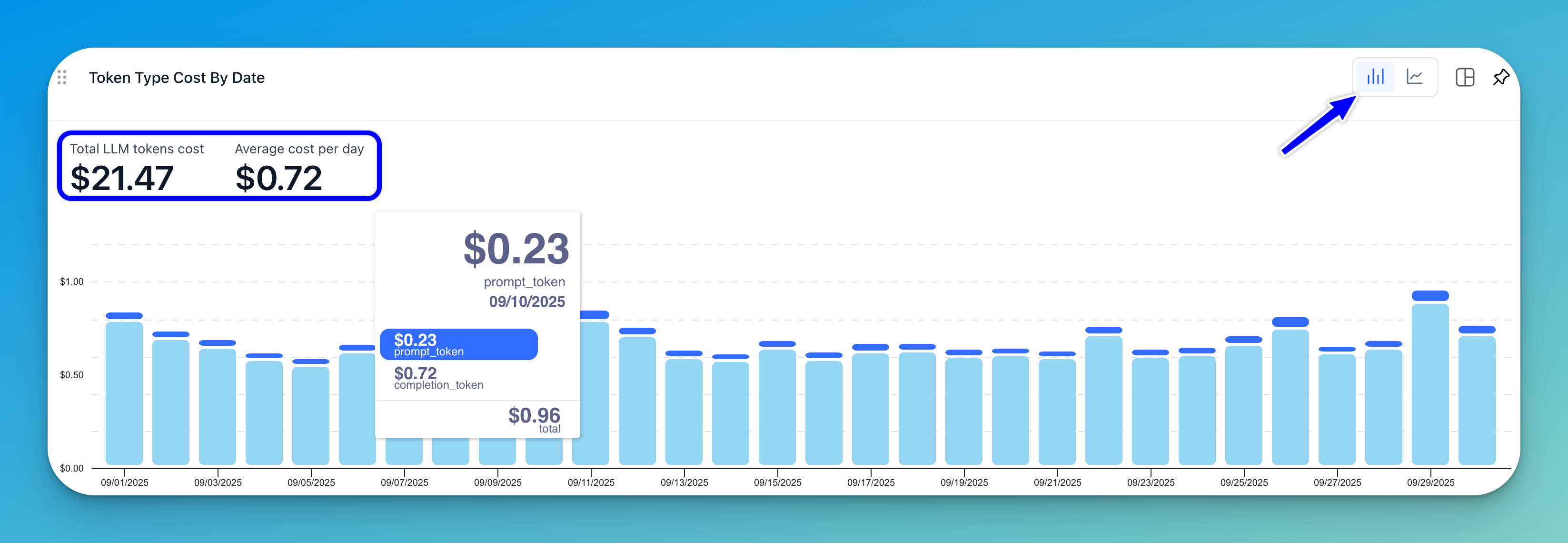The height and width of the screenshot is (543, 1568).
Task: Click the 09/03/2025 bar
Action: coord(218,408)
